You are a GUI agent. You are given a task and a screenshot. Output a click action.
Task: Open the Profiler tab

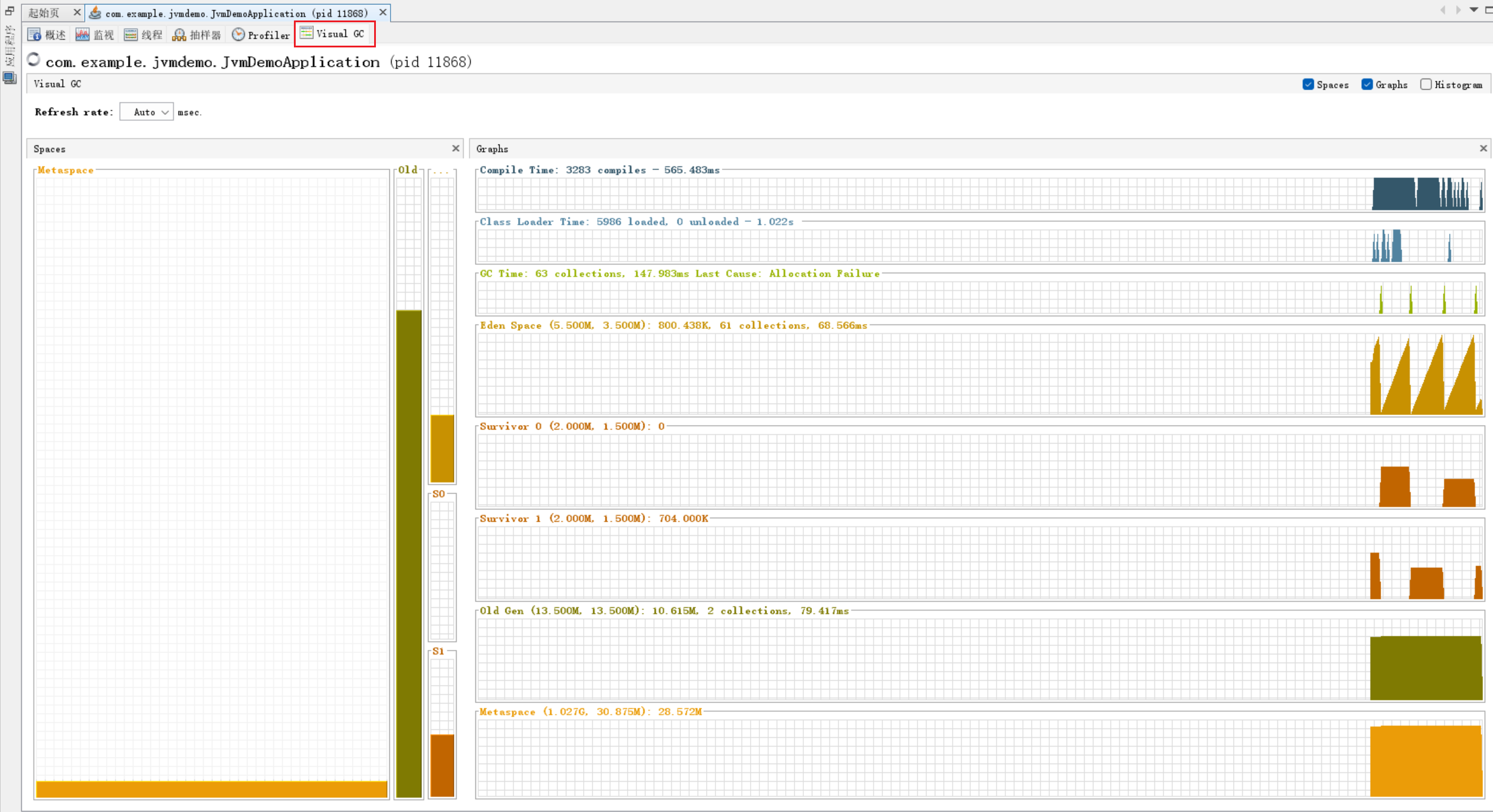point(261,35)
